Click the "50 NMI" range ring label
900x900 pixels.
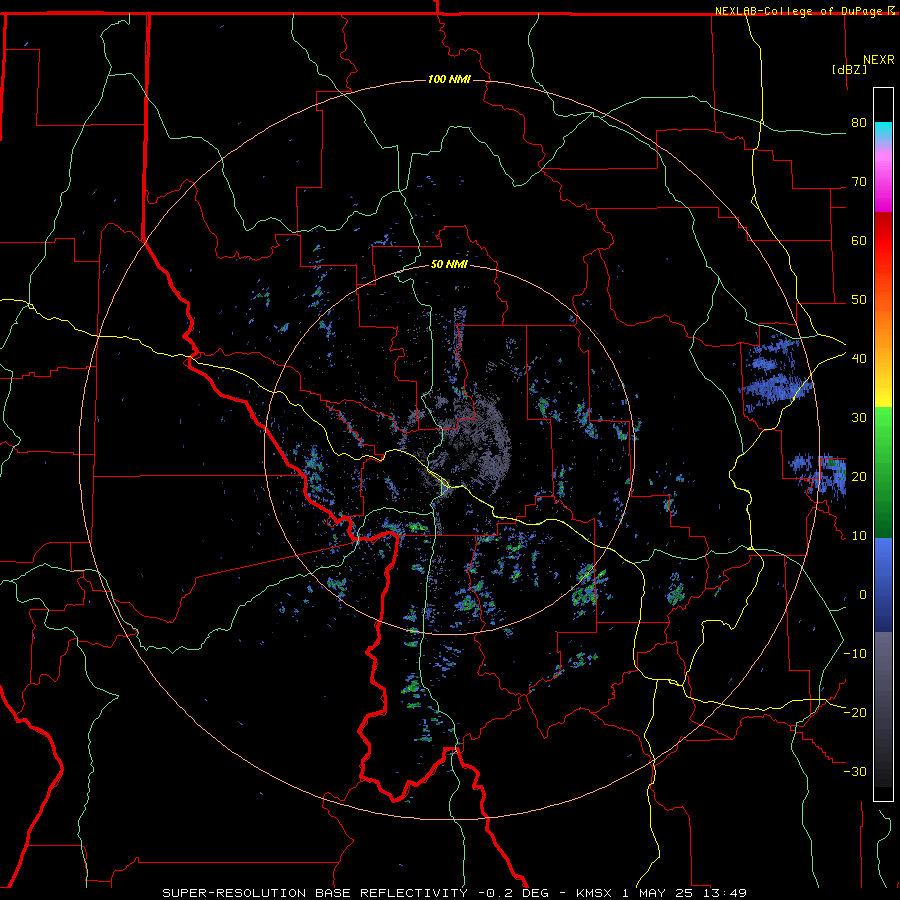[449, 265]
